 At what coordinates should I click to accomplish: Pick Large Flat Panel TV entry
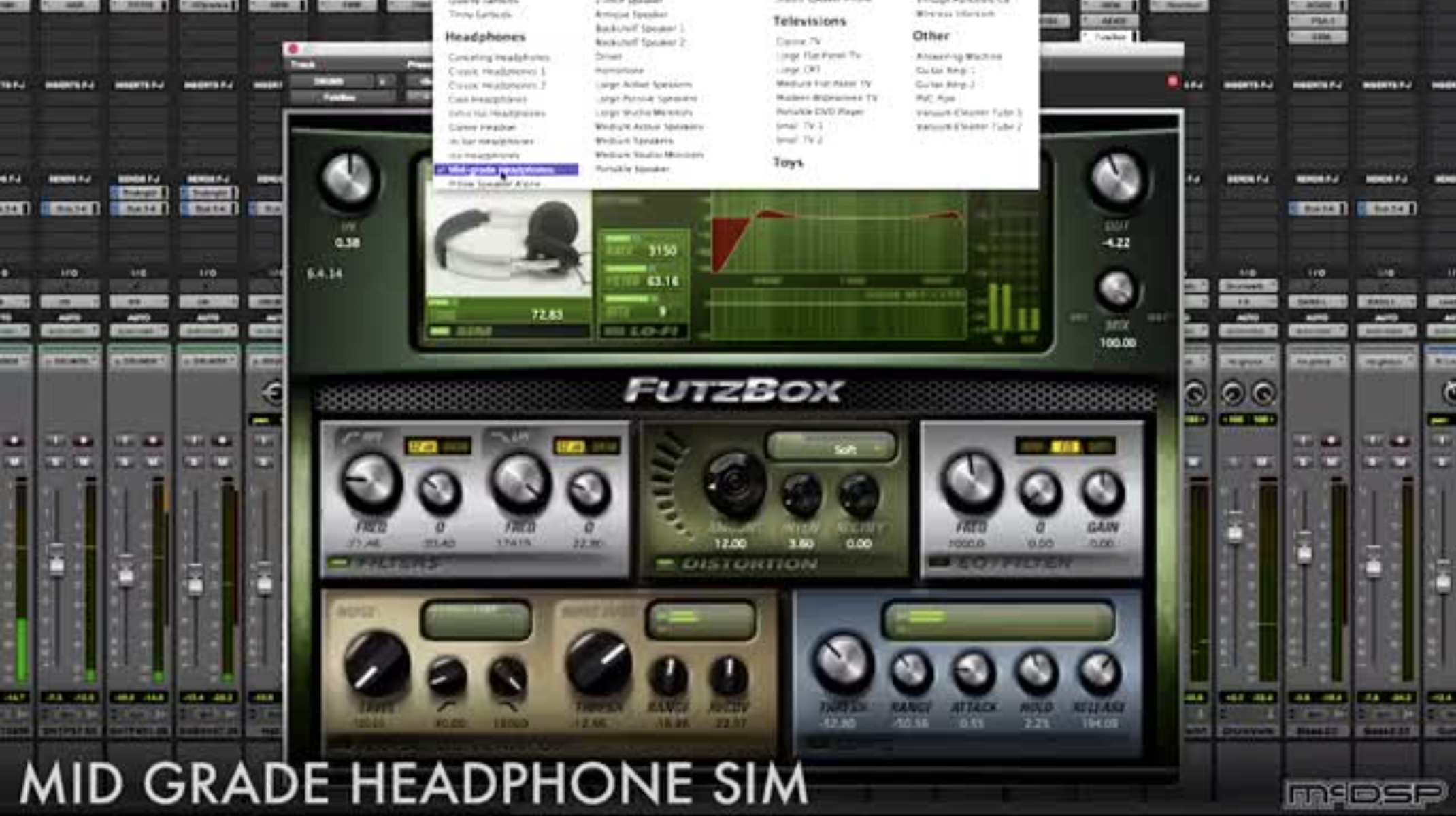click(818, 55)
